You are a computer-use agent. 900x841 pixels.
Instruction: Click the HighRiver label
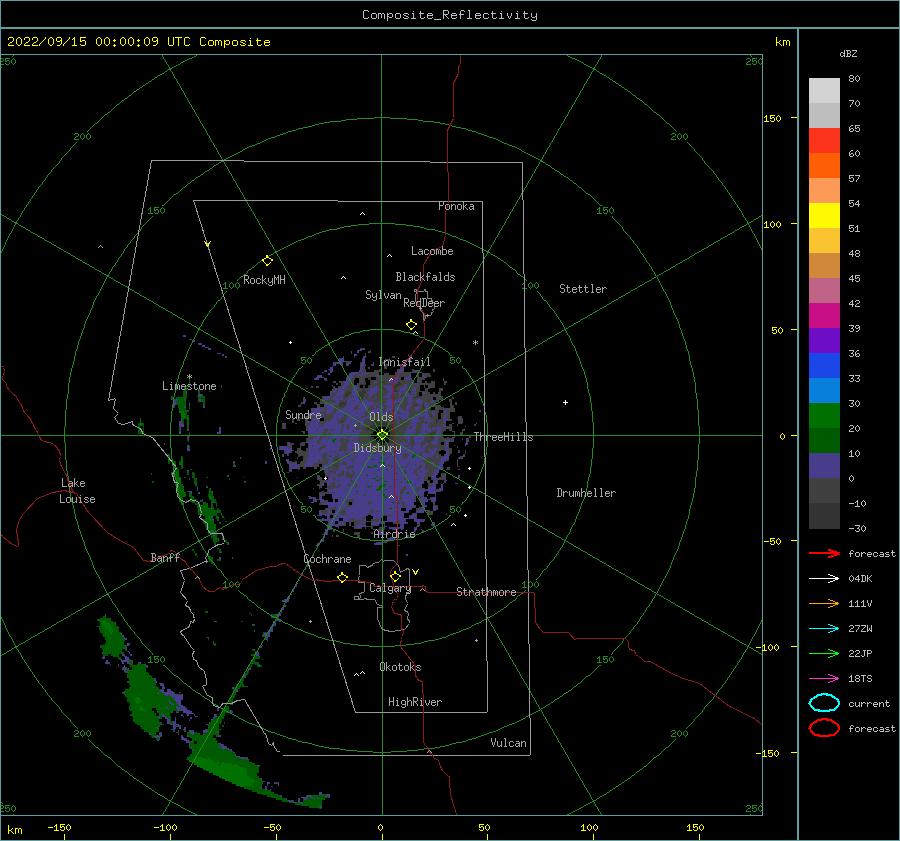(x=415, y=702)
